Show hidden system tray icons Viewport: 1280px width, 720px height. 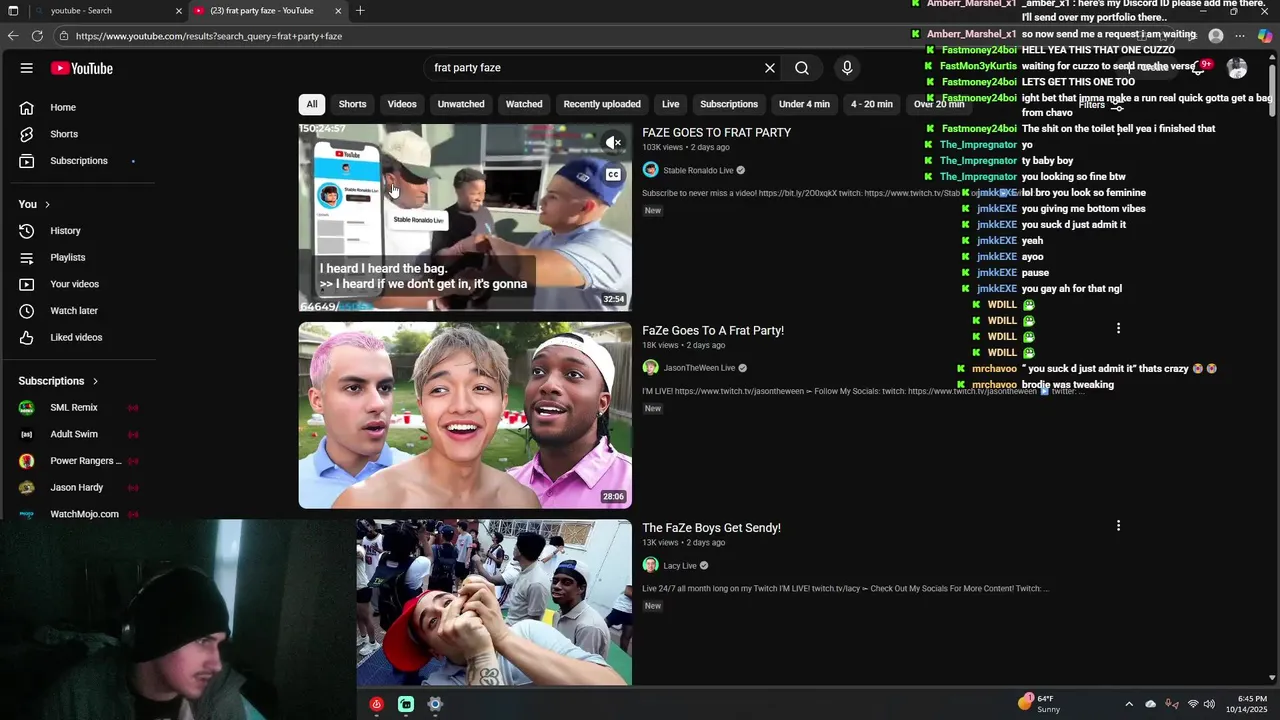(1129, 704)
